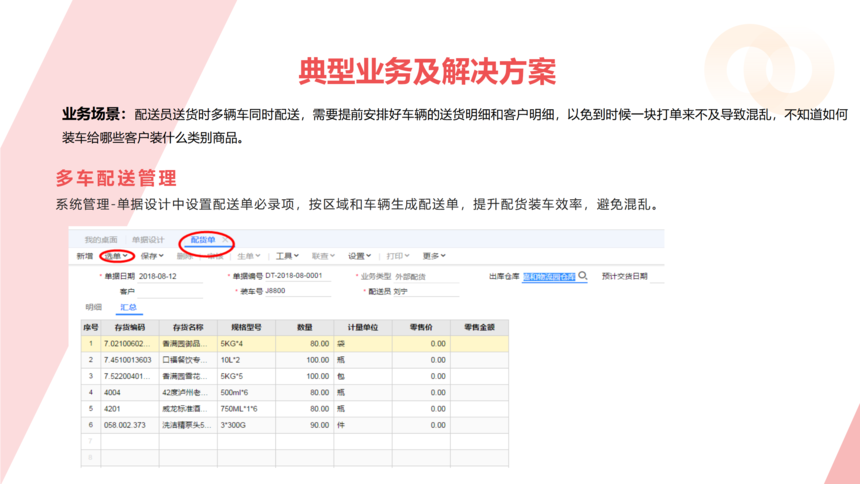Select the 4201 inventory code cell
Image resolution: width=860 pixels, height=484 pixels.
tap(130, 409)
